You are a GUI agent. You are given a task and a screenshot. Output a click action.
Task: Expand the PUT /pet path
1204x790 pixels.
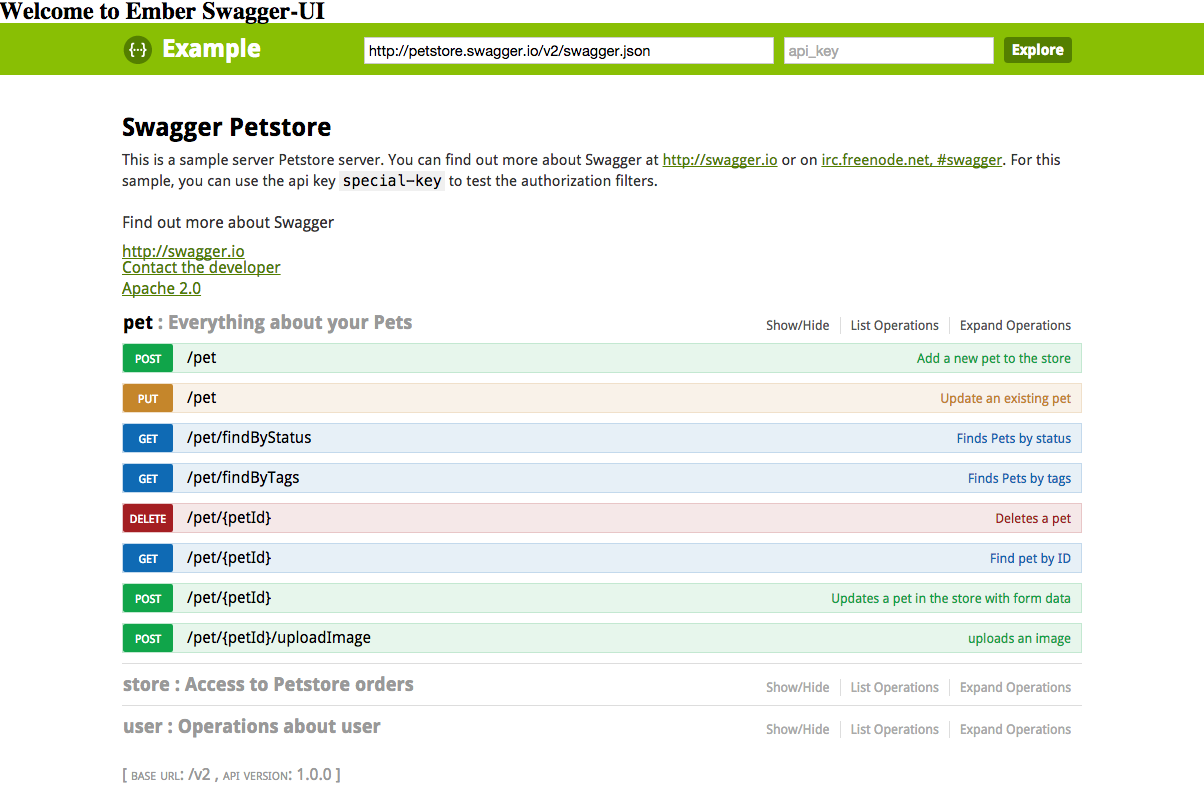[x=201, y=398]
